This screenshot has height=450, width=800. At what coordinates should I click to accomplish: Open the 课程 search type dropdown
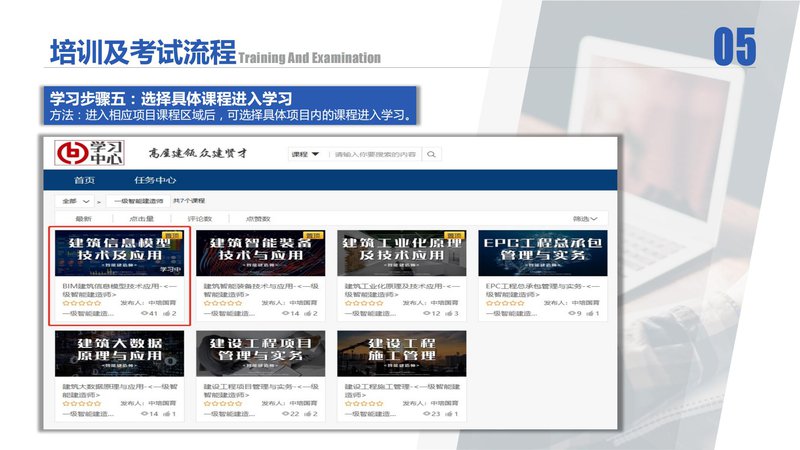[x=305, y=154]
